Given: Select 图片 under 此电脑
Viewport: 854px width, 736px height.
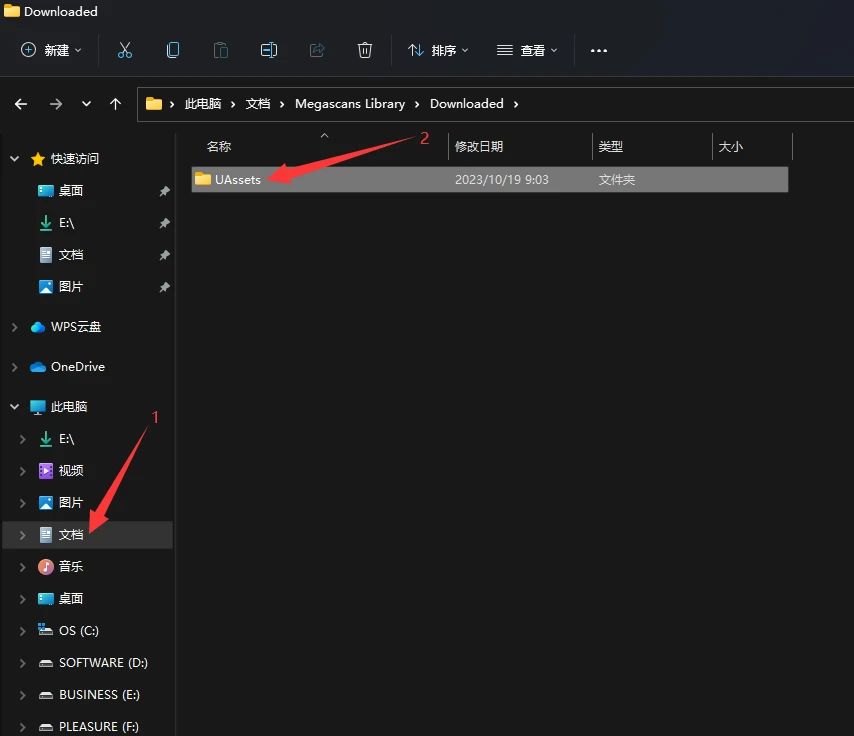Looking at the screenshot, I should pos(71,502).
